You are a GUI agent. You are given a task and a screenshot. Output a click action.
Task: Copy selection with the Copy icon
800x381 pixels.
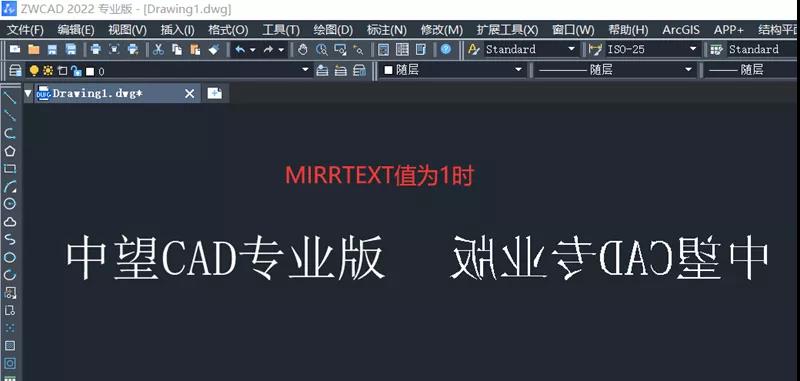click(x=177, y=49)
